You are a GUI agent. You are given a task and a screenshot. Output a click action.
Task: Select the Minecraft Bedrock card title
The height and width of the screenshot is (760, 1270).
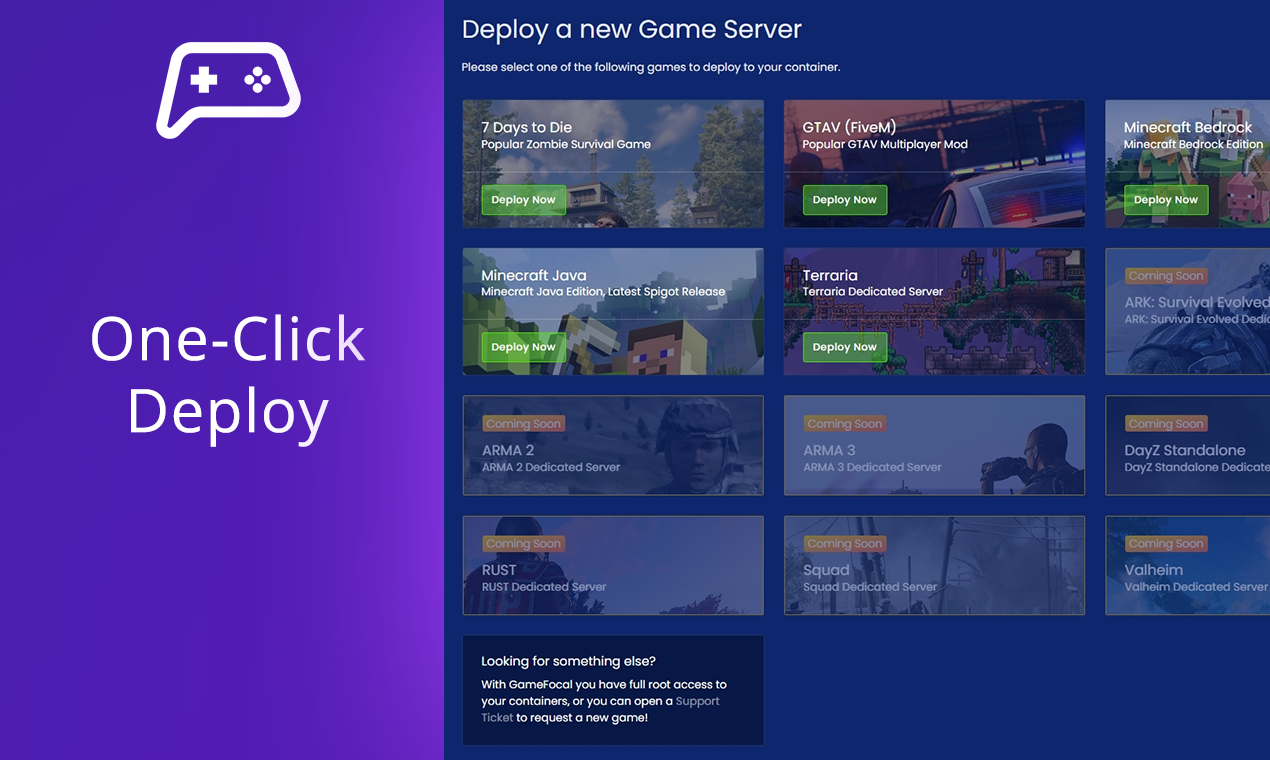(1188, 127)
